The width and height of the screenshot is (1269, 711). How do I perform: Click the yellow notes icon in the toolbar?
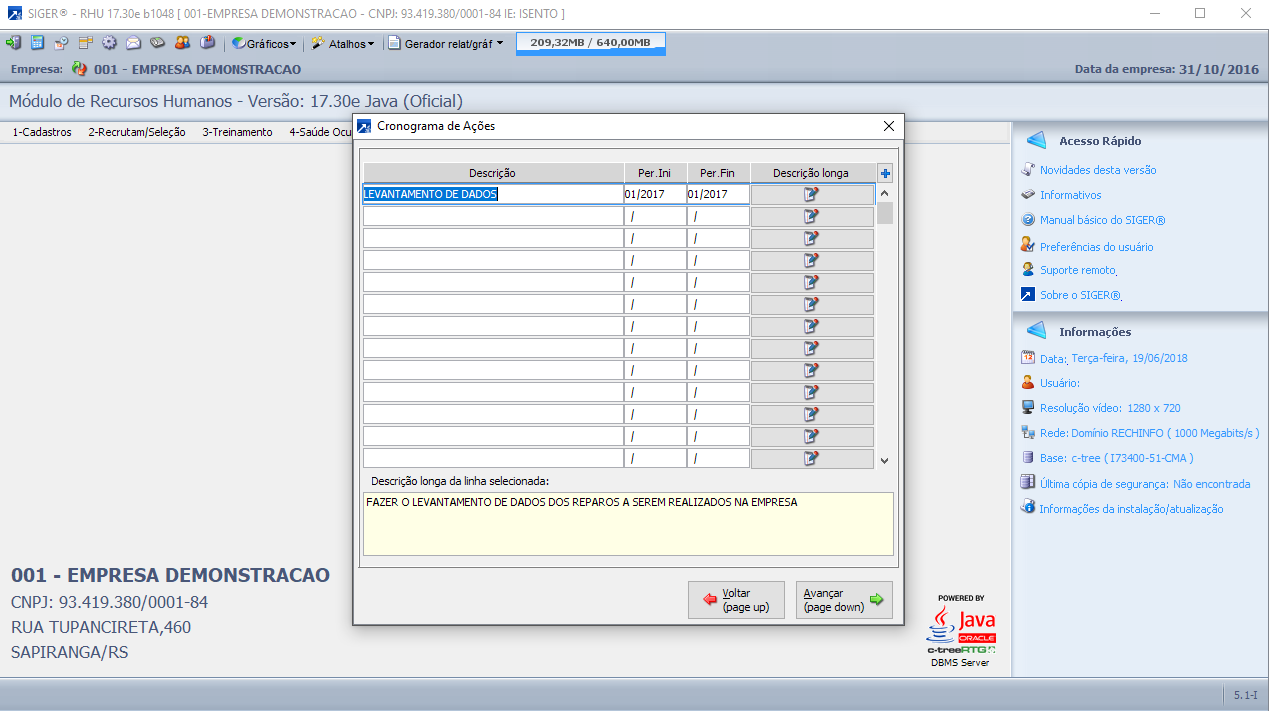click(85, 43)
